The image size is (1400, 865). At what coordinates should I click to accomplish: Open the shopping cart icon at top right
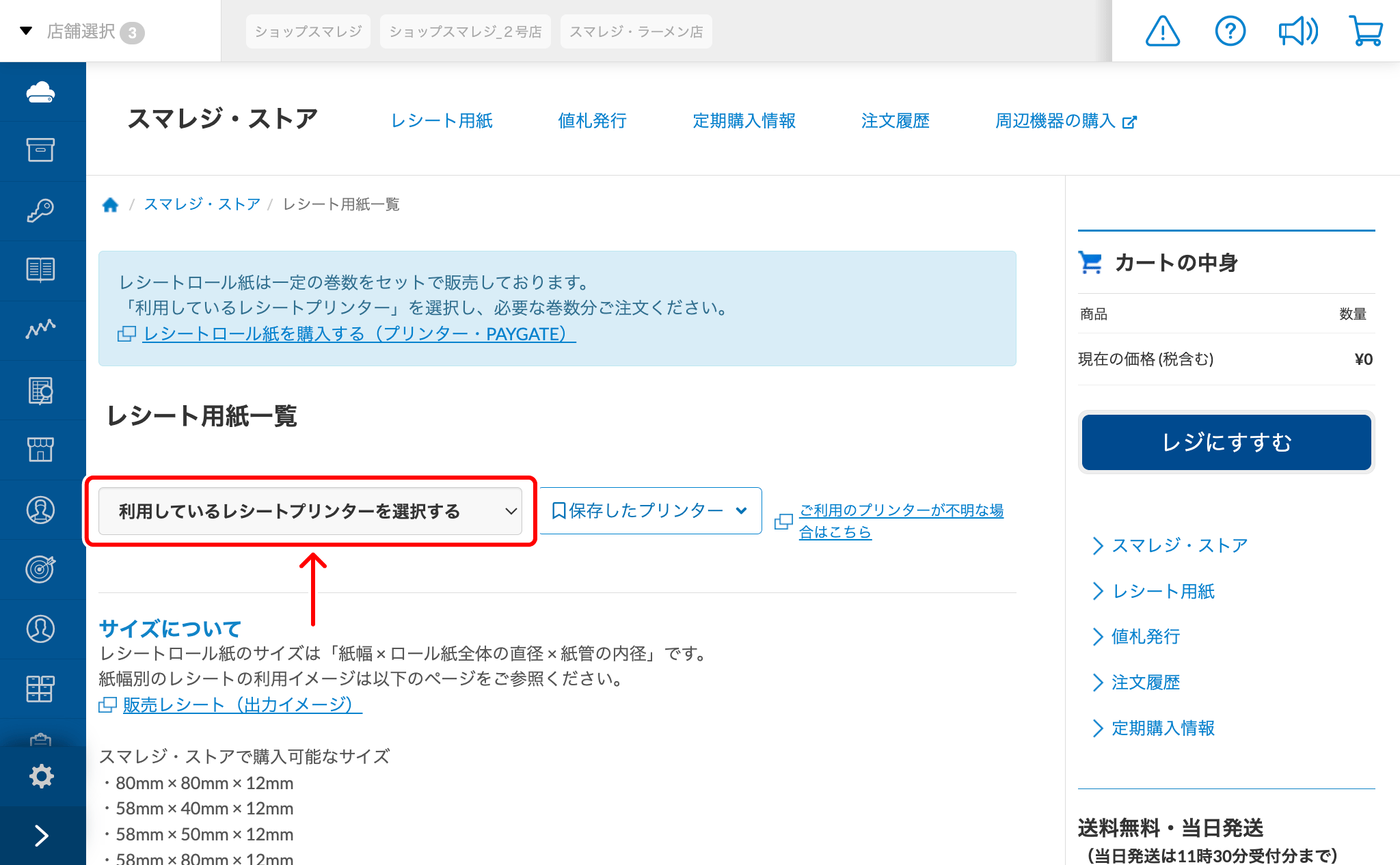click(1367, 30)
